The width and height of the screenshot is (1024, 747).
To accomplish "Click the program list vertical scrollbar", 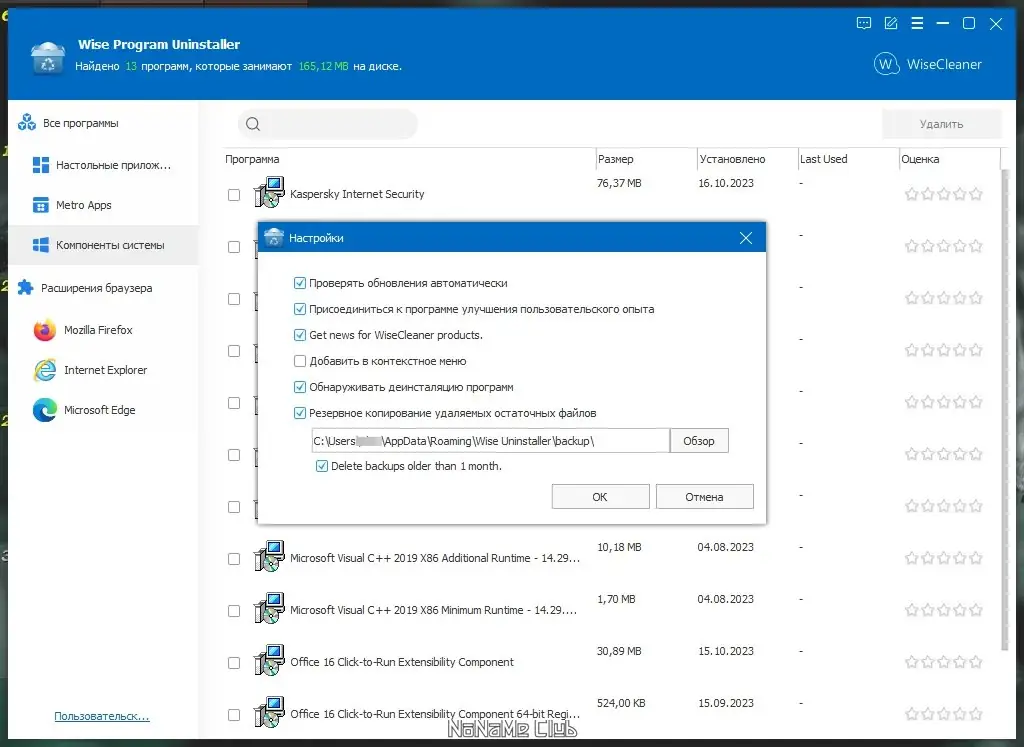I will tap(1005, 409).
